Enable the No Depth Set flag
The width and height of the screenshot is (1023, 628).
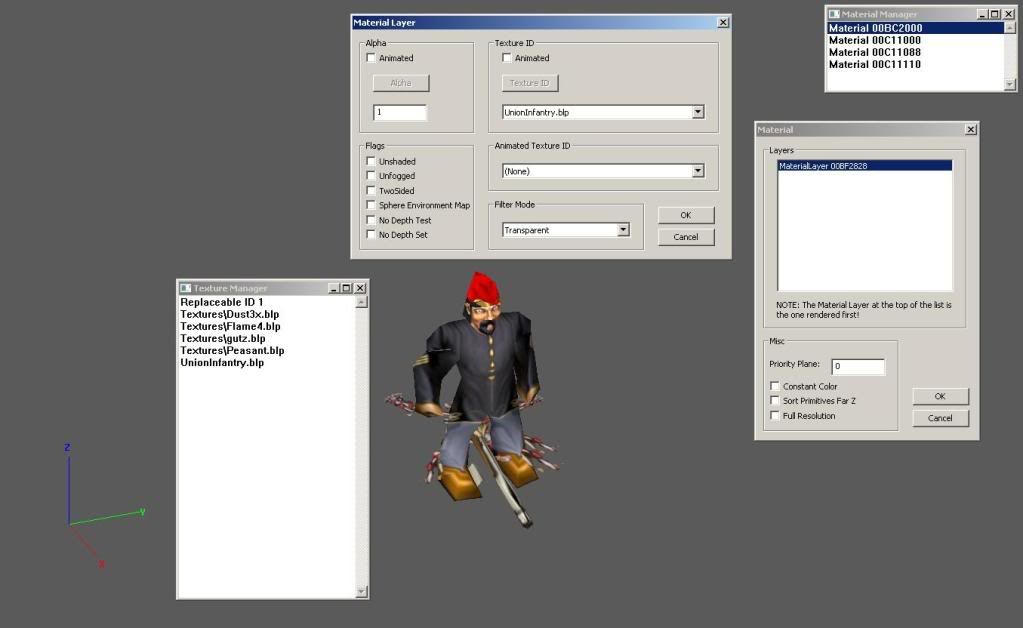click(x=371, y=234)
